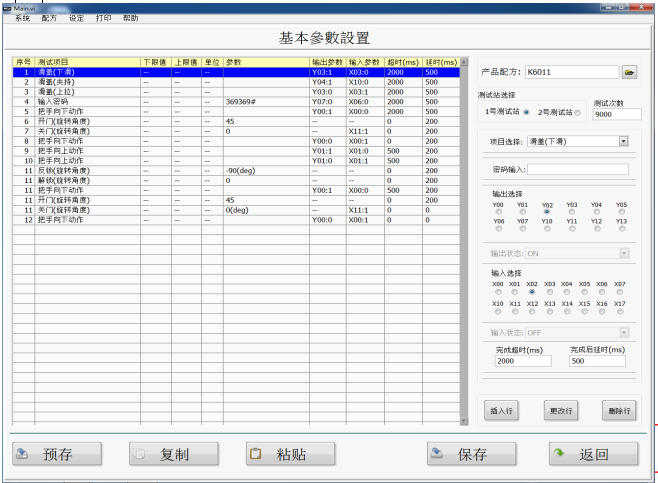The image size is (658, 483).
Task: Expand the 输出状态 ON dropdown
Action: point(623,254)
